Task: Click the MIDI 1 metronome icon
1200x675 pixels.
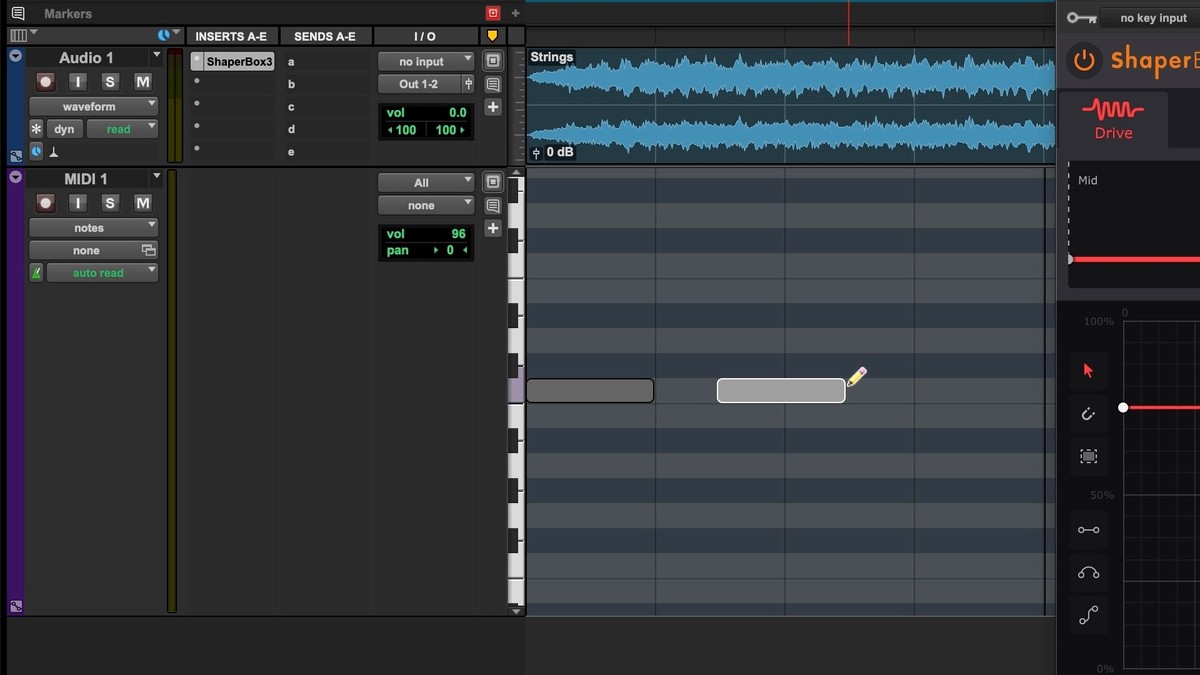Action: [x=36, y=273]
